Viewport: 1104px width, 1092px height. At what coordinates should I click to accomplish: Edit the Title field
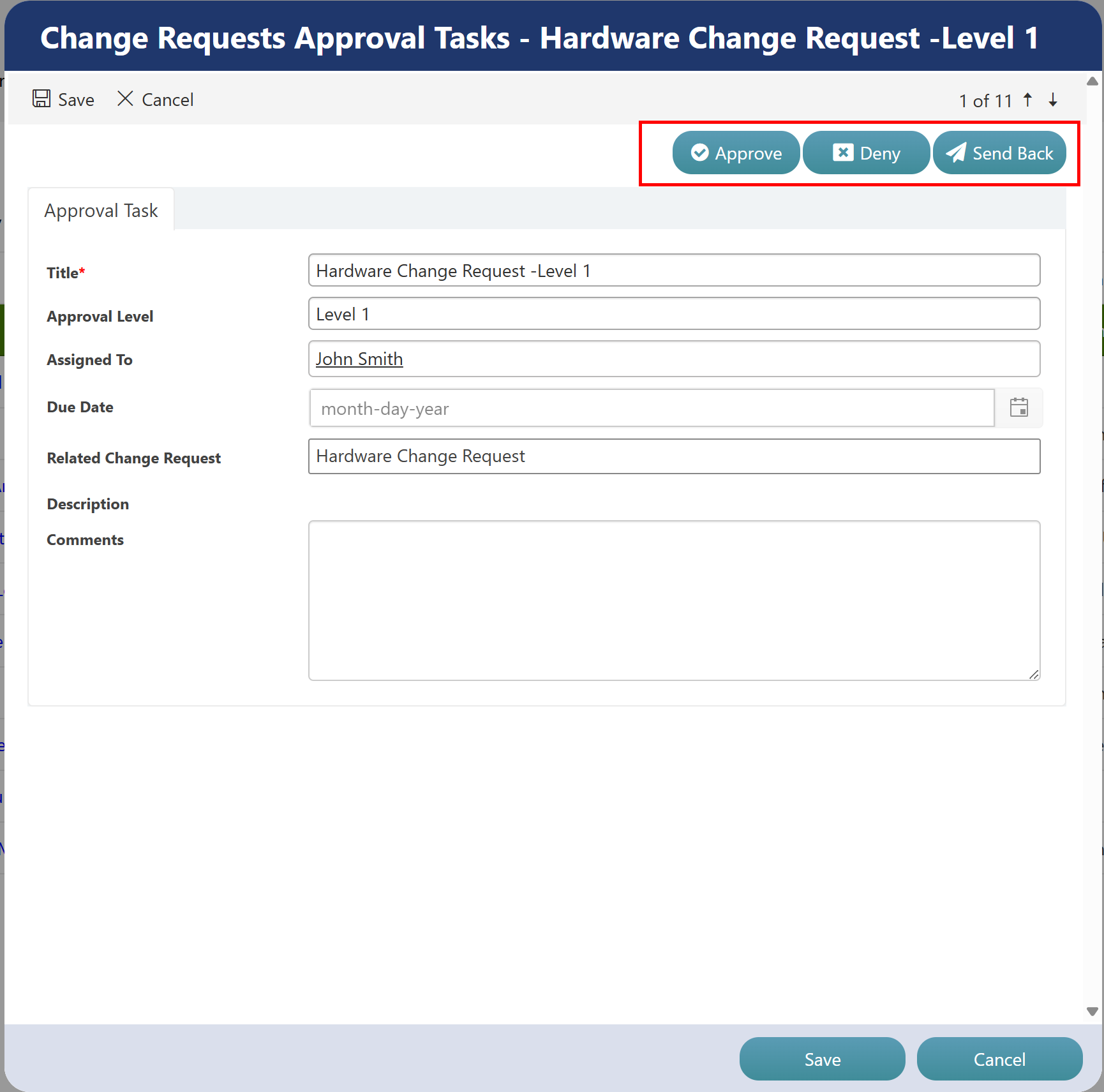point(674,270)
